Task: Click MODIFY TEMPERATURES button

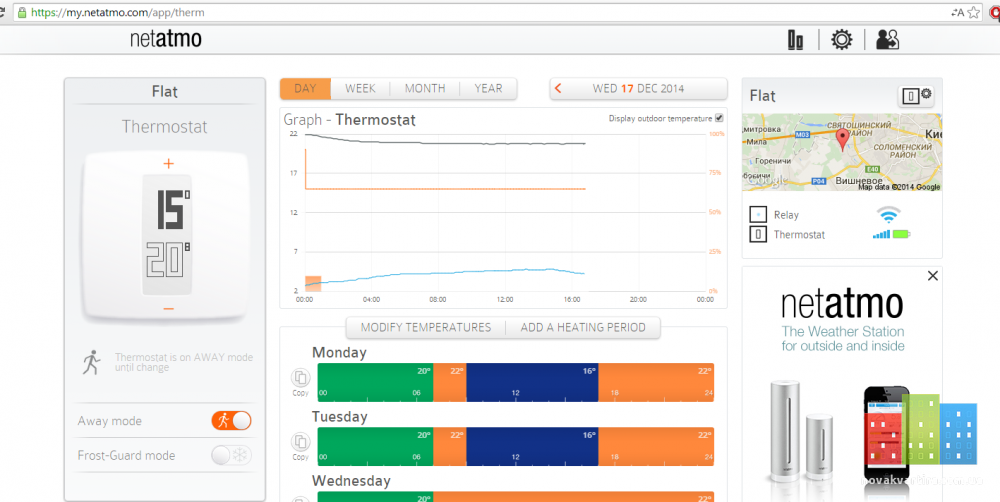Action: [x=426, y=327]
